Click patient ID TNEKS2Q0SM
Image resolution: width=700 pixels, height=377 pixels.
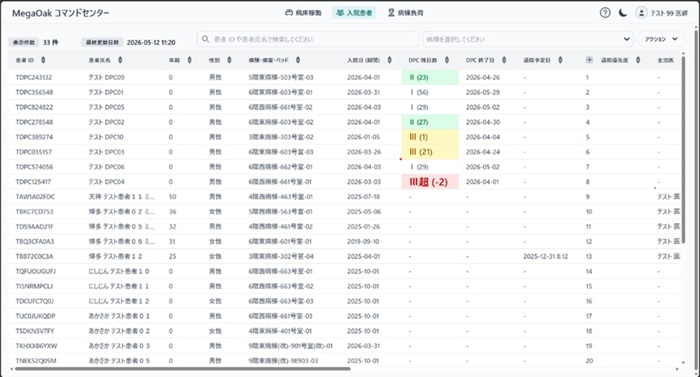(x=36, y=361)
